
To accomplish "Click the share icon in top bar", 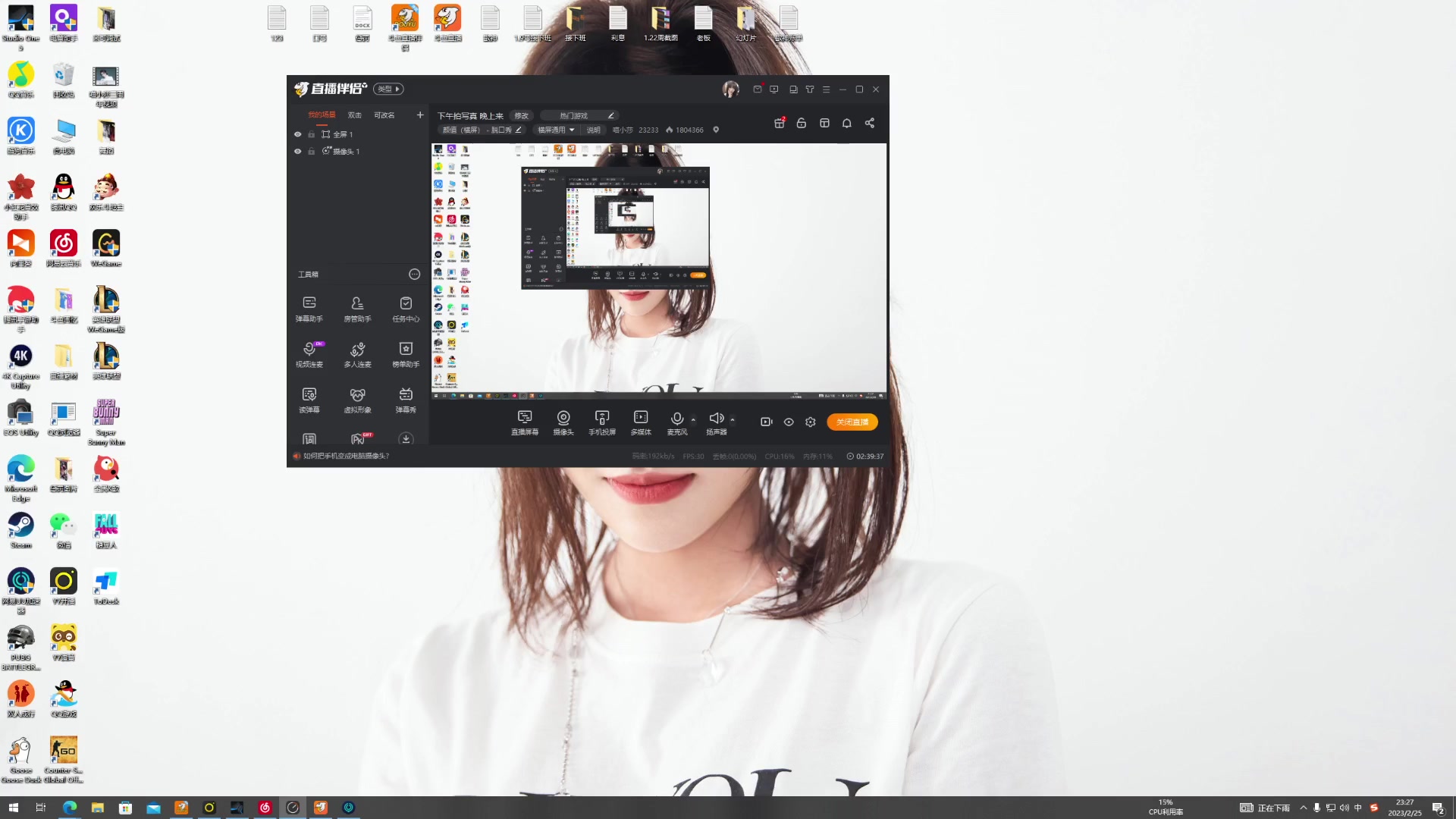I will click(x=870, y=123).
